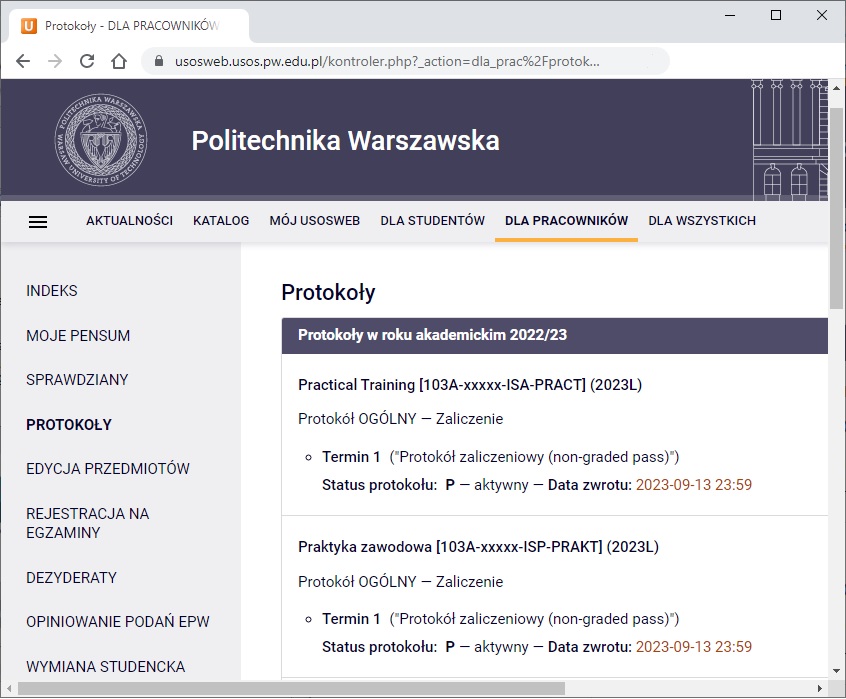The image size is (846, 699).
Task: Open the AKTUALNOŚCI menu item
Action: point(129,221)
